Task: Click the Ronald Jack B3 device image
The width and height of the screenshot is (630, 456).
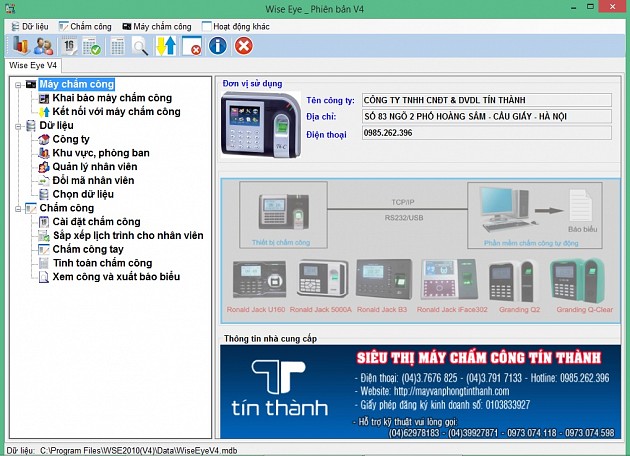Action: pos(384,279)
